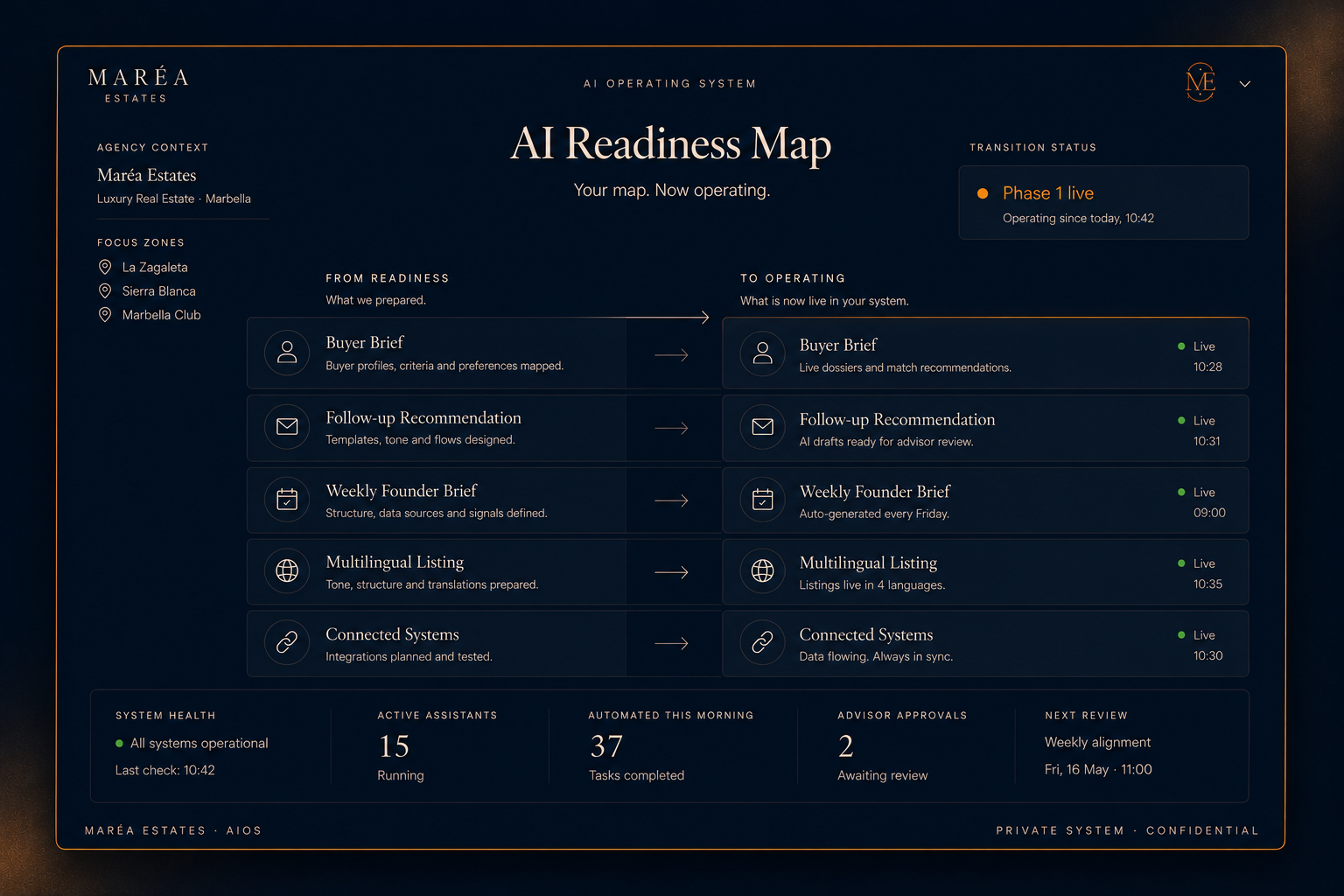Click the 'AI Readiness Map' heading
The height and width of the screenshot is (896, 1344).
coord(671,143)
